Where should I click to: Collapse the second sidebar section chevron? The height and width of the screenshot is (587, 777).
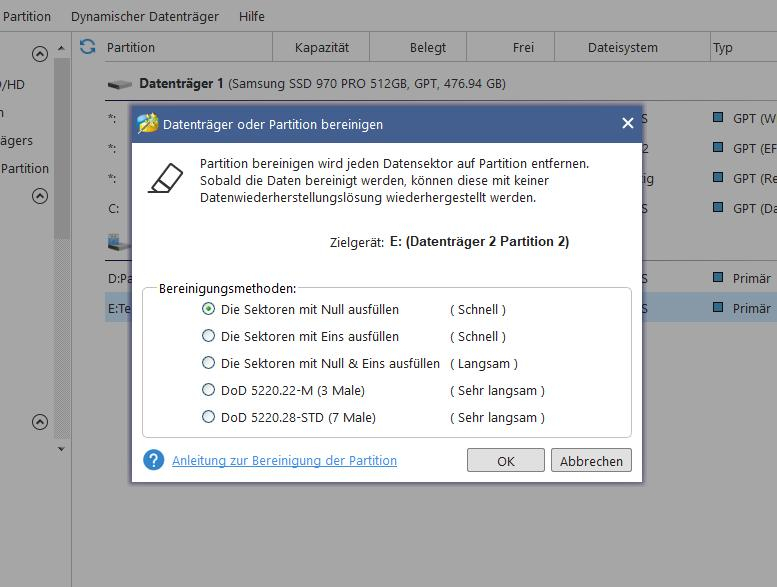[x=40, y=196]
